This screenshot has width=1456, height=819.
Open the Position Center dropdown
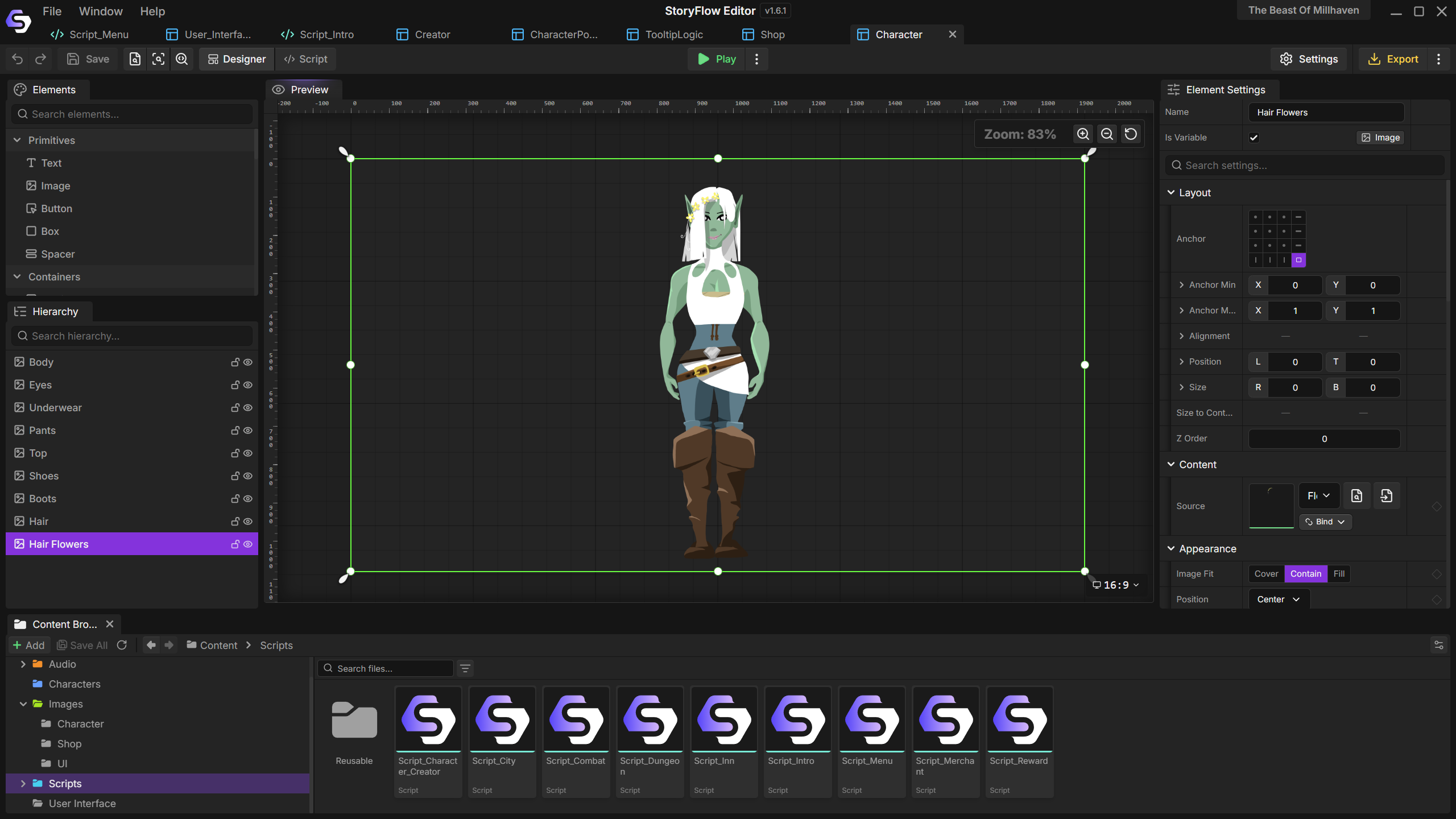coord(1279,599)
